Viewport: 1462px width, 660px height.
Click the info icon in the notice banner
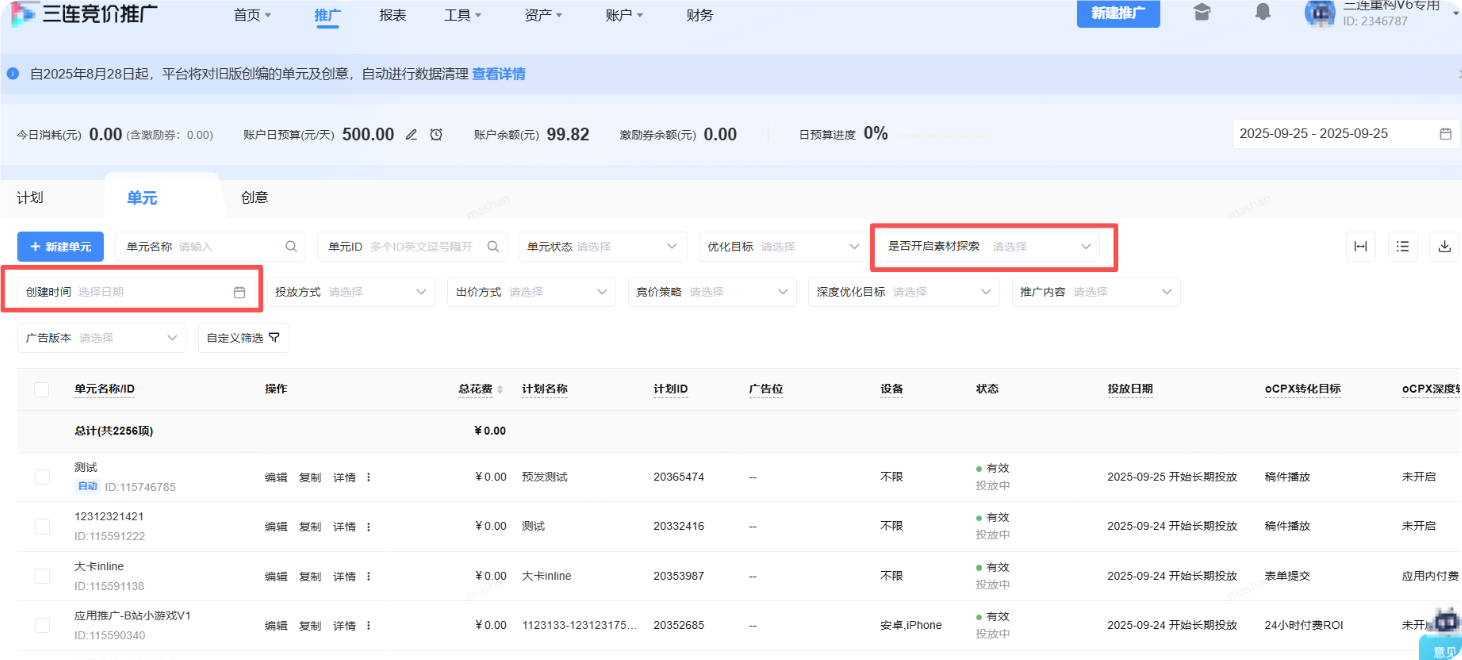point(13,73)
